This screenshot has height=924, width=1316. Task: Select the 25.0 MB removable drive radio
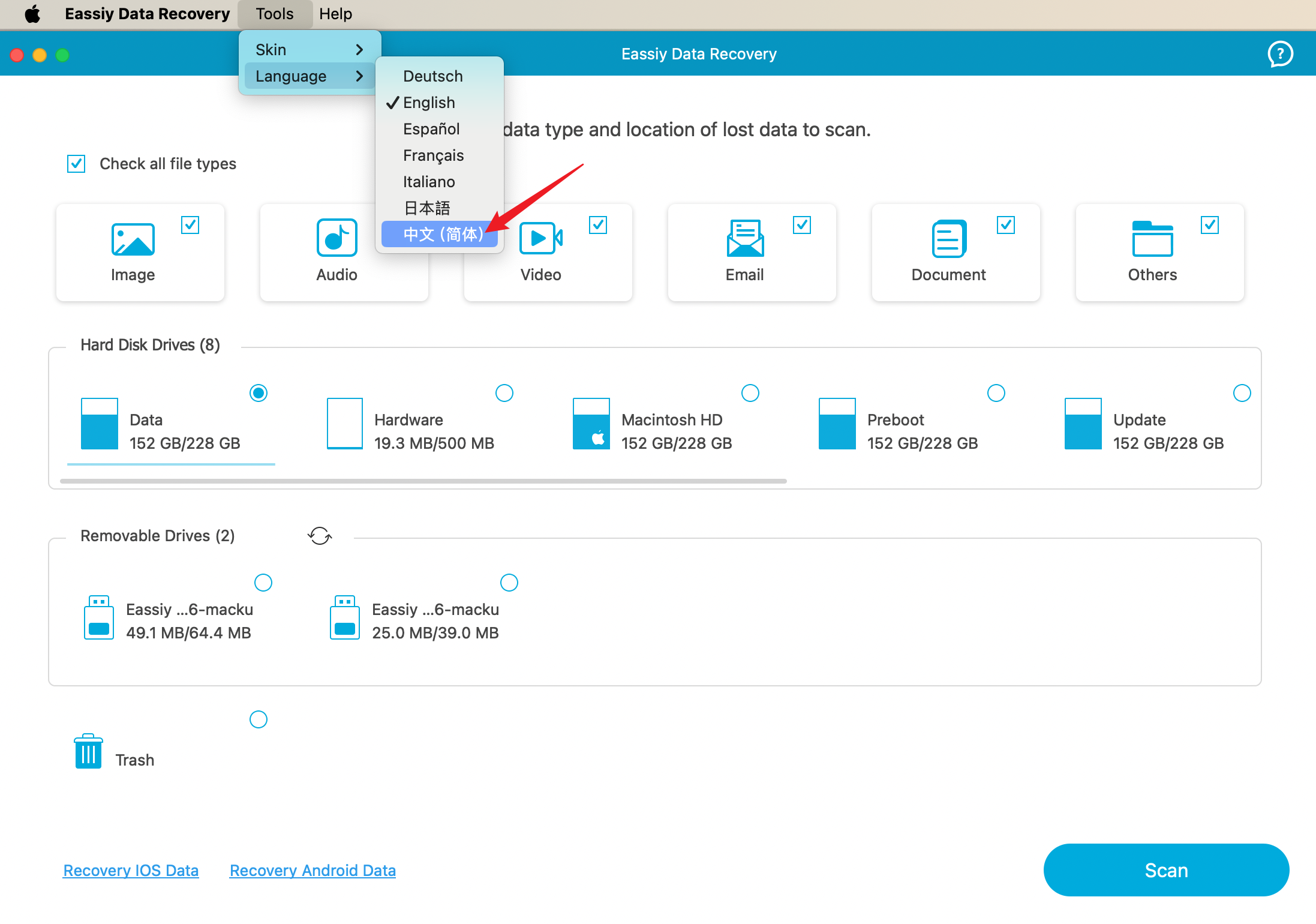click(x=509, y=583)
